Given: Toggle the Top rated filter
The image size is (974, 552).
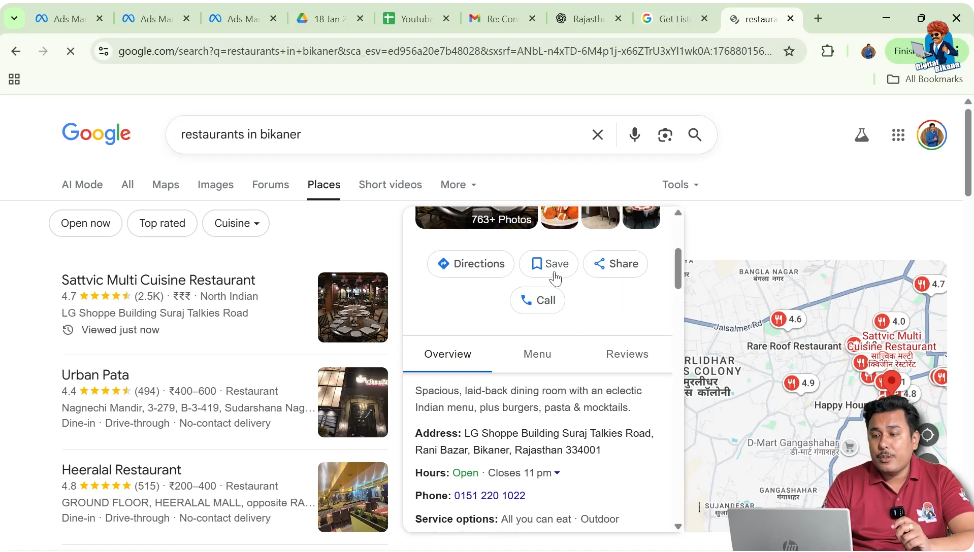Looking at the screenshot, I should [x=162, y=224].
